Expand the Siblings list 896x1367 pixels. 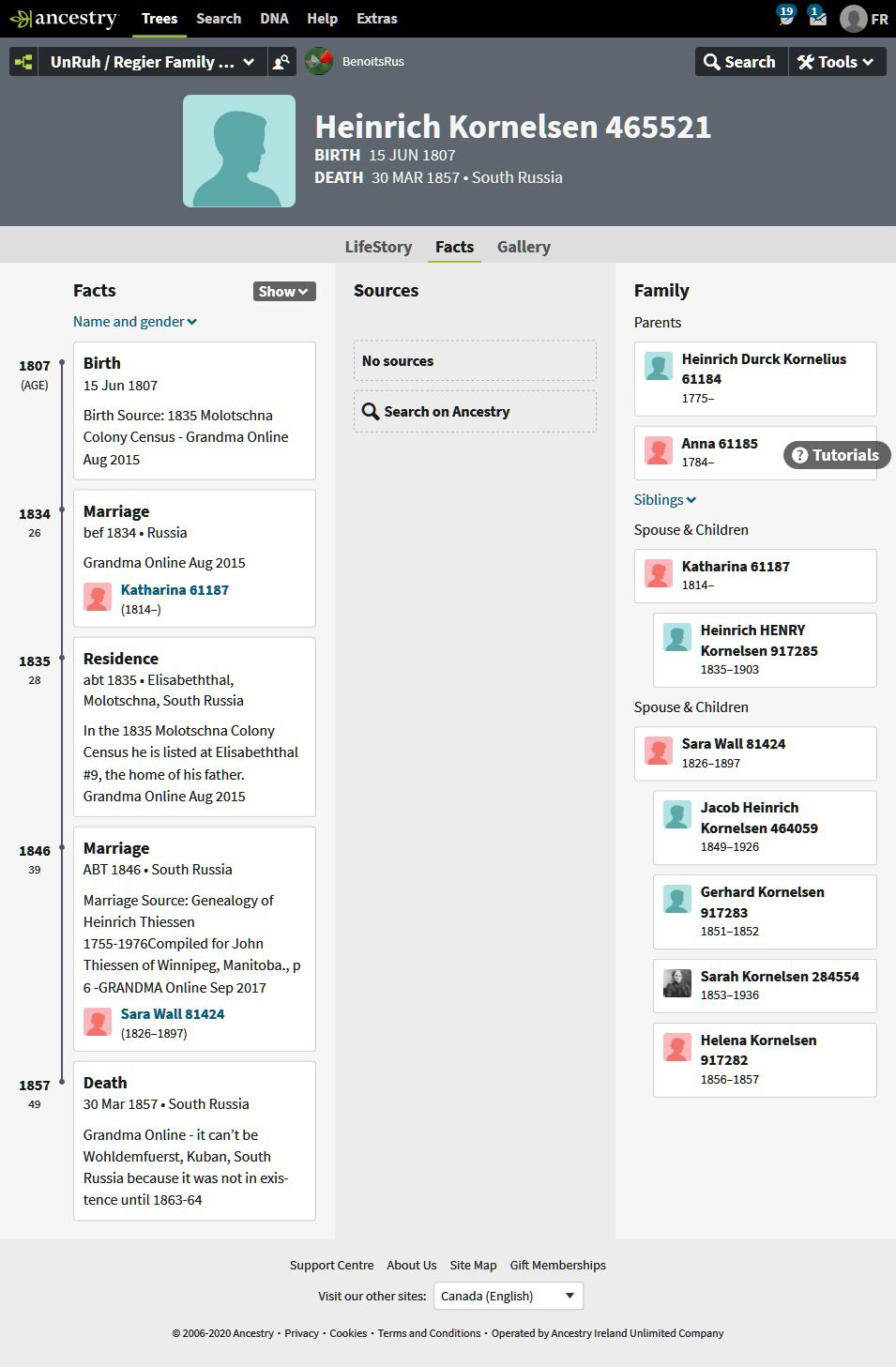click(664, 500)
